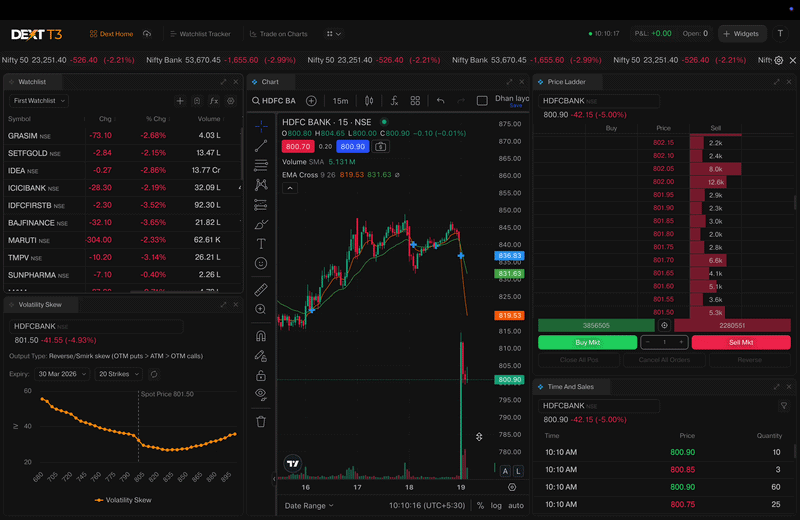Open Watchlist settings gear
800x520 pixels.
point(231,101)
